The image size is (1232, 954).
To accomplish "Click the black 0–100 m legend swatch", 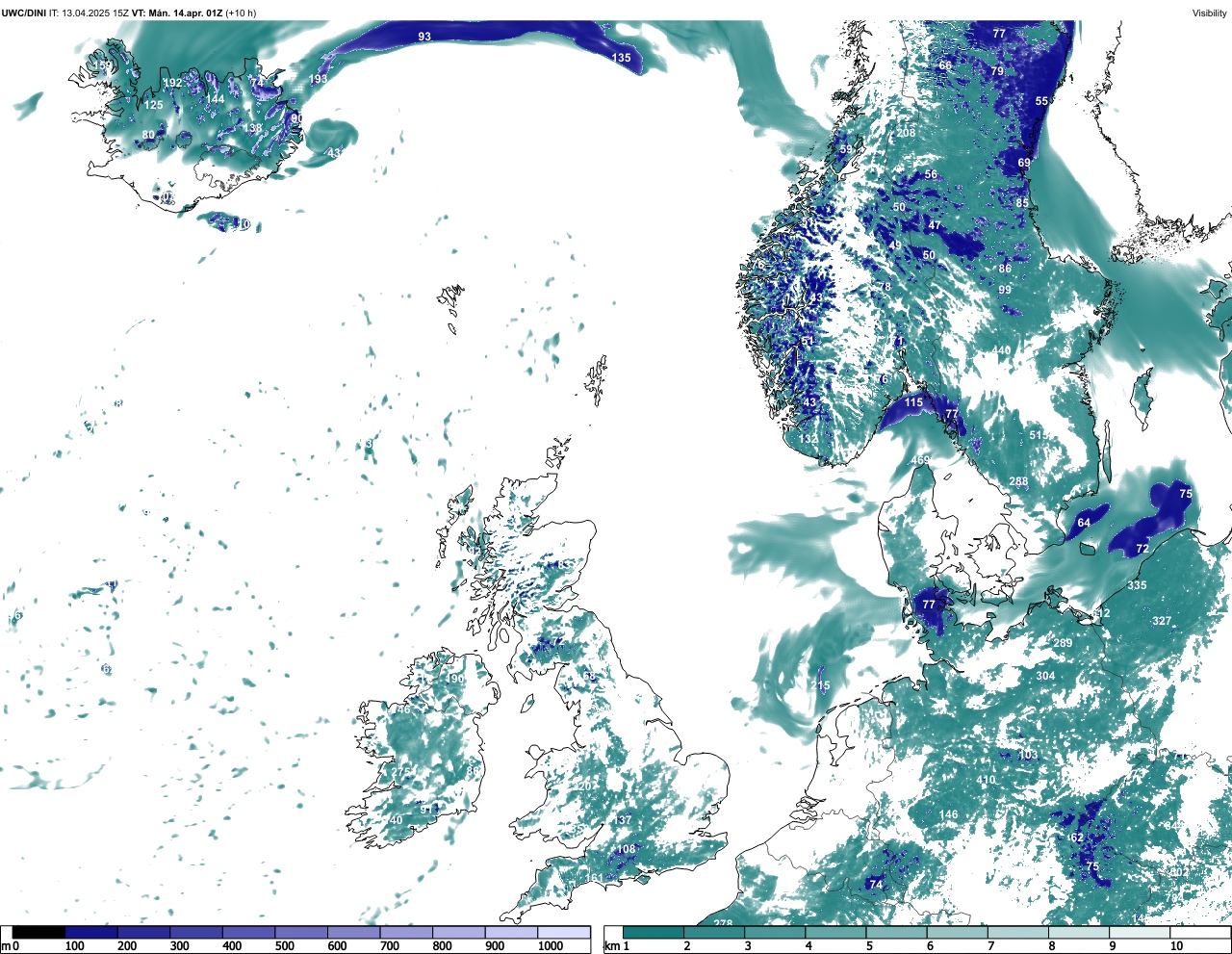I will pos(38,933).
